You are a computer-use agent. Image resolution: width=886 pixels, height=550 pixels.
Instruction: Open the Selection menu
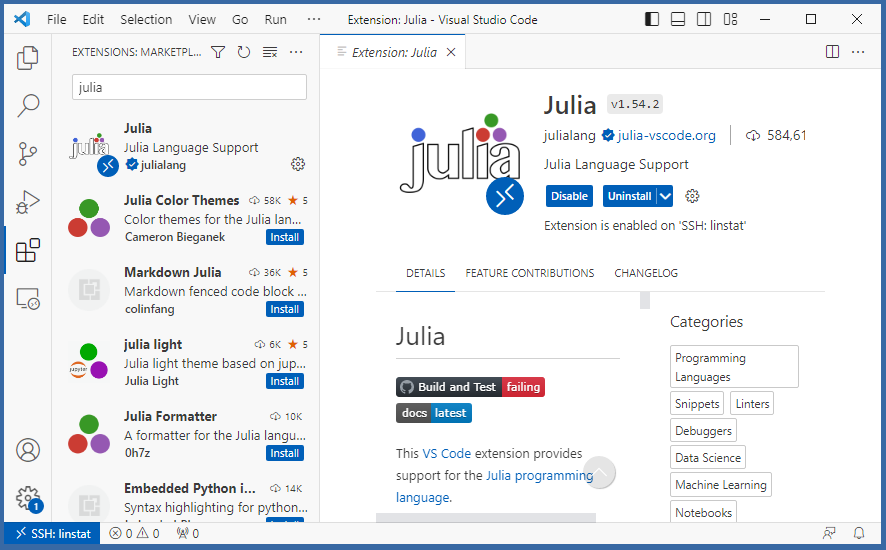[x=146, y=19]
